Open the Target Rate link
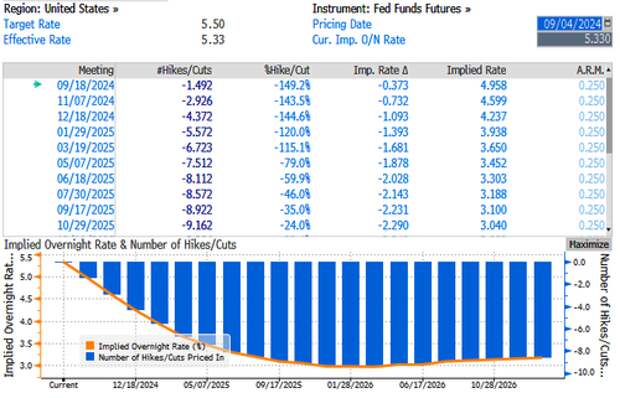This screenshot has height=398, width=620. pyautogui.click(x=32, y=24)
